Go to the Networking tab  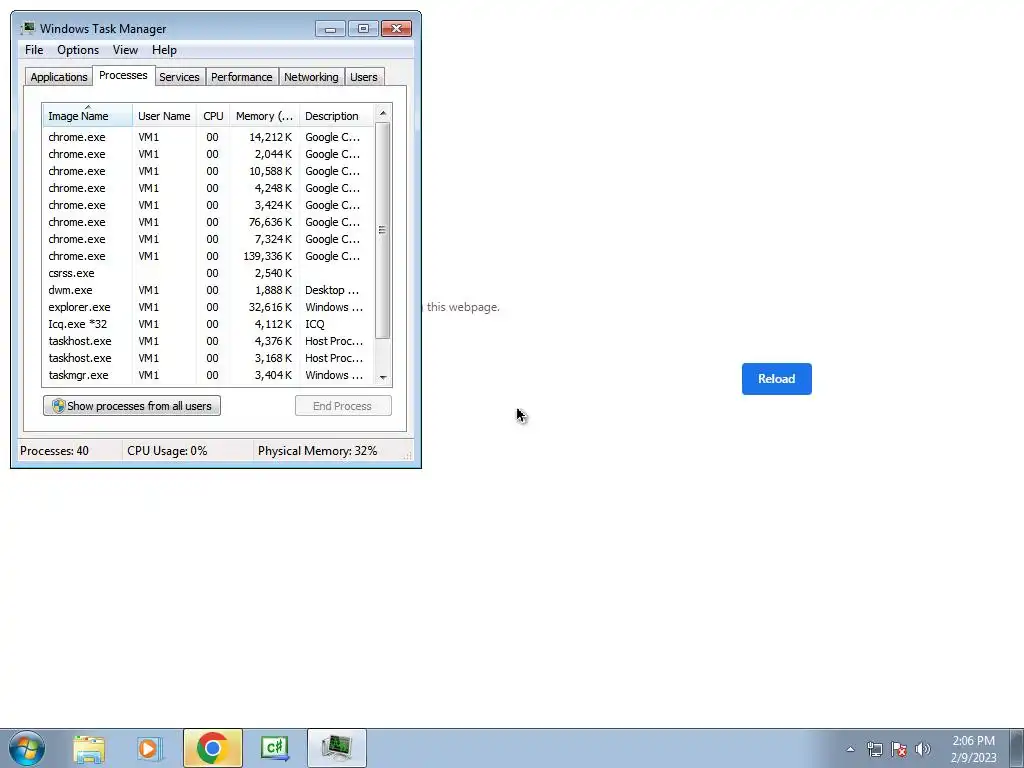click(311, 77)
